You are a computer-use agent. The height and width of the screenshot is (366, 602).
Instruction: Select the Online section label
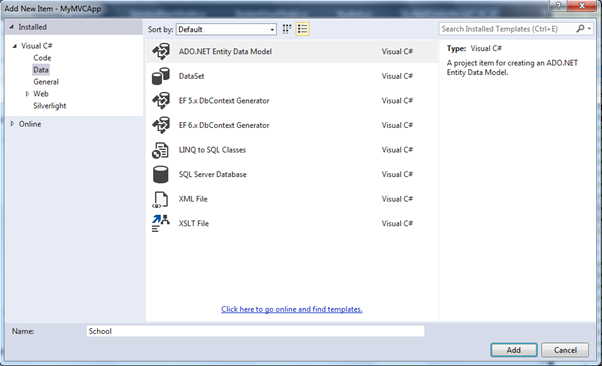[x=30, y=124]
